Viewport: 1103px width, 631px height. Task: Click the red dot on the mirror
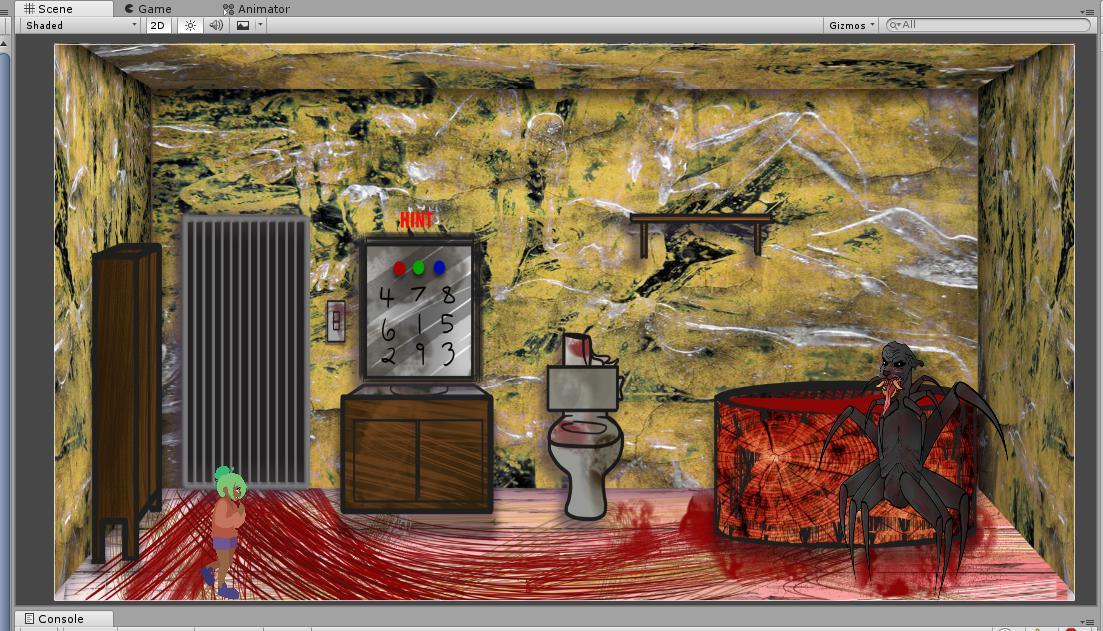[x=399, y=268]
